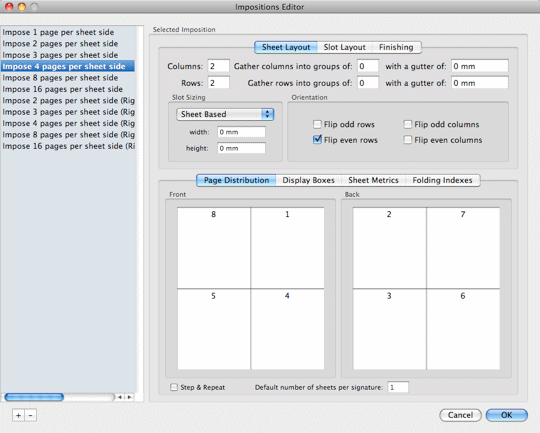The height and width of the screenshot is (433, 540).
Task: Click front sheet slot numbered 5
Action: 214,329
